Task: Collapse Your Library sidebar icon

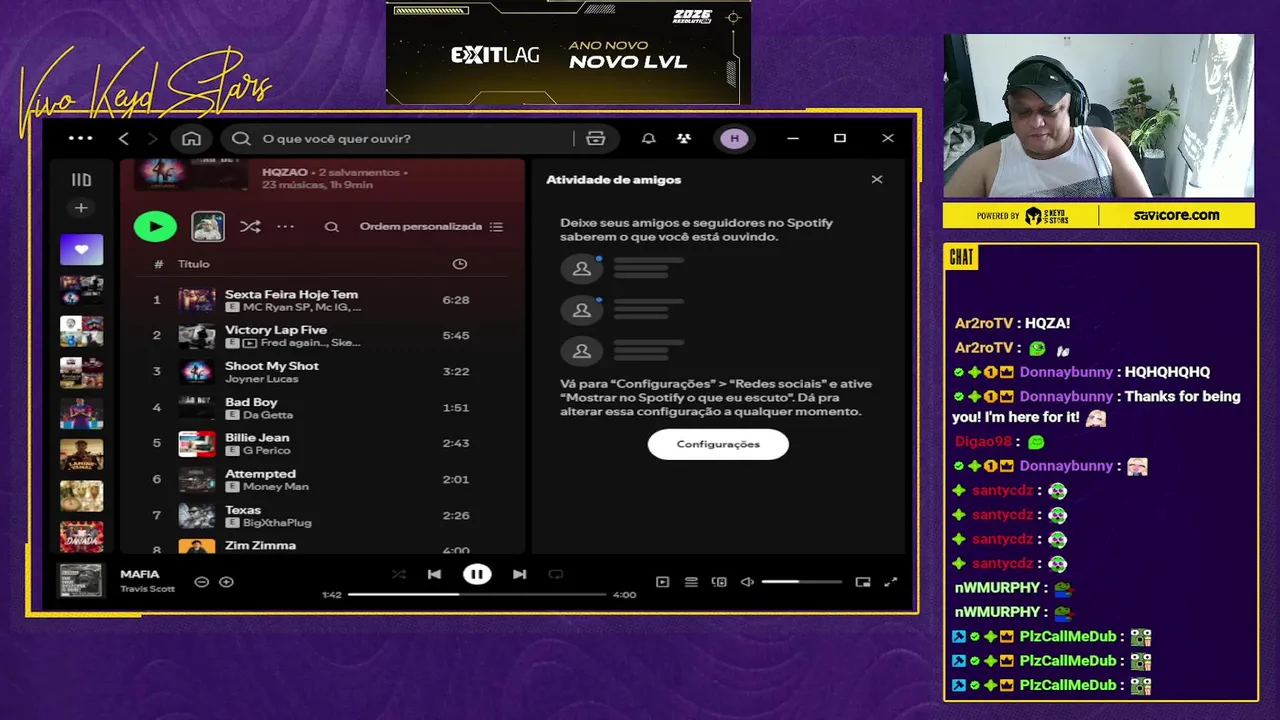Action: click(81, 180)
